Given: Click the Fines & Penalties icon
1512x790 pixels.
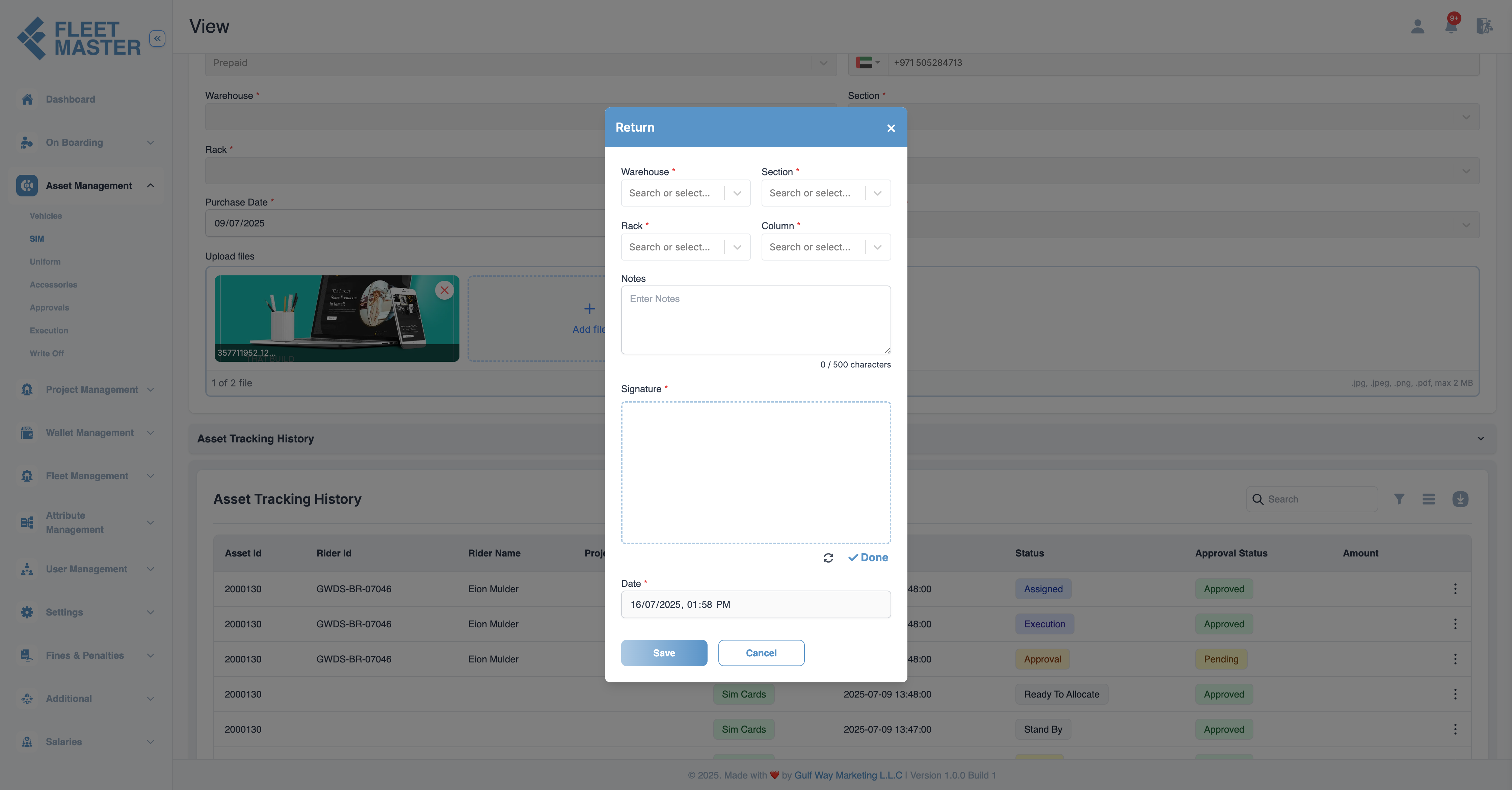Looking at the screenshot, I should [x=27, y=656].
